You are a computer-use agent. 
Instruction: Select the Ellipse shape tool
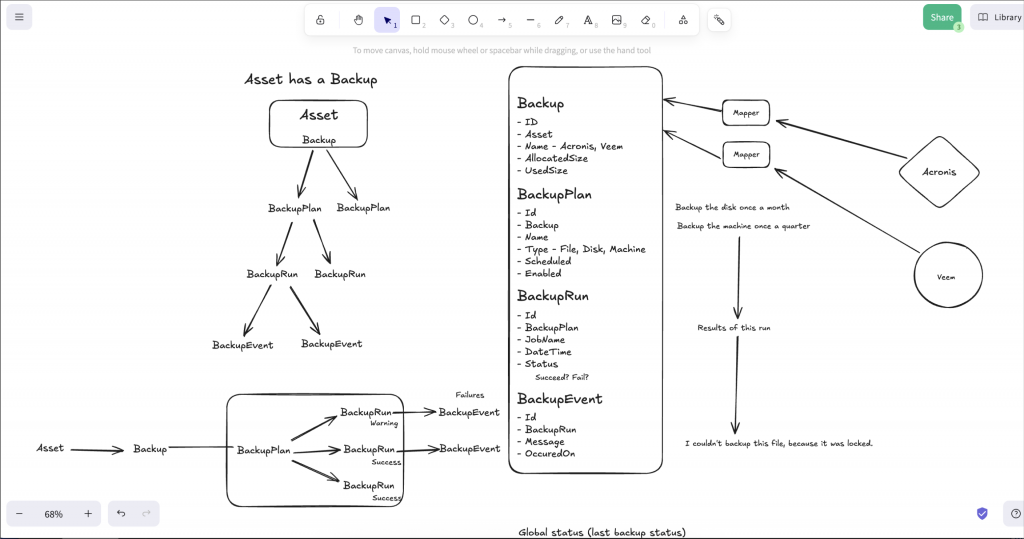473,20
